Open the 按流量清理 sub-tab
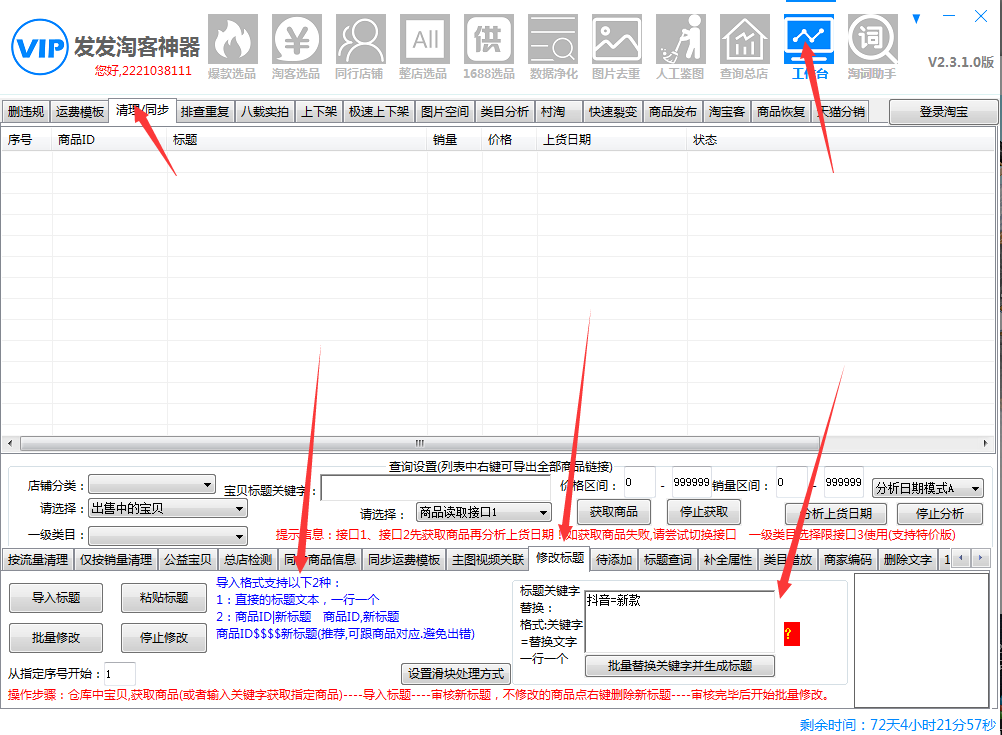Screen dimensions: 1002x735 coord(38,560)
